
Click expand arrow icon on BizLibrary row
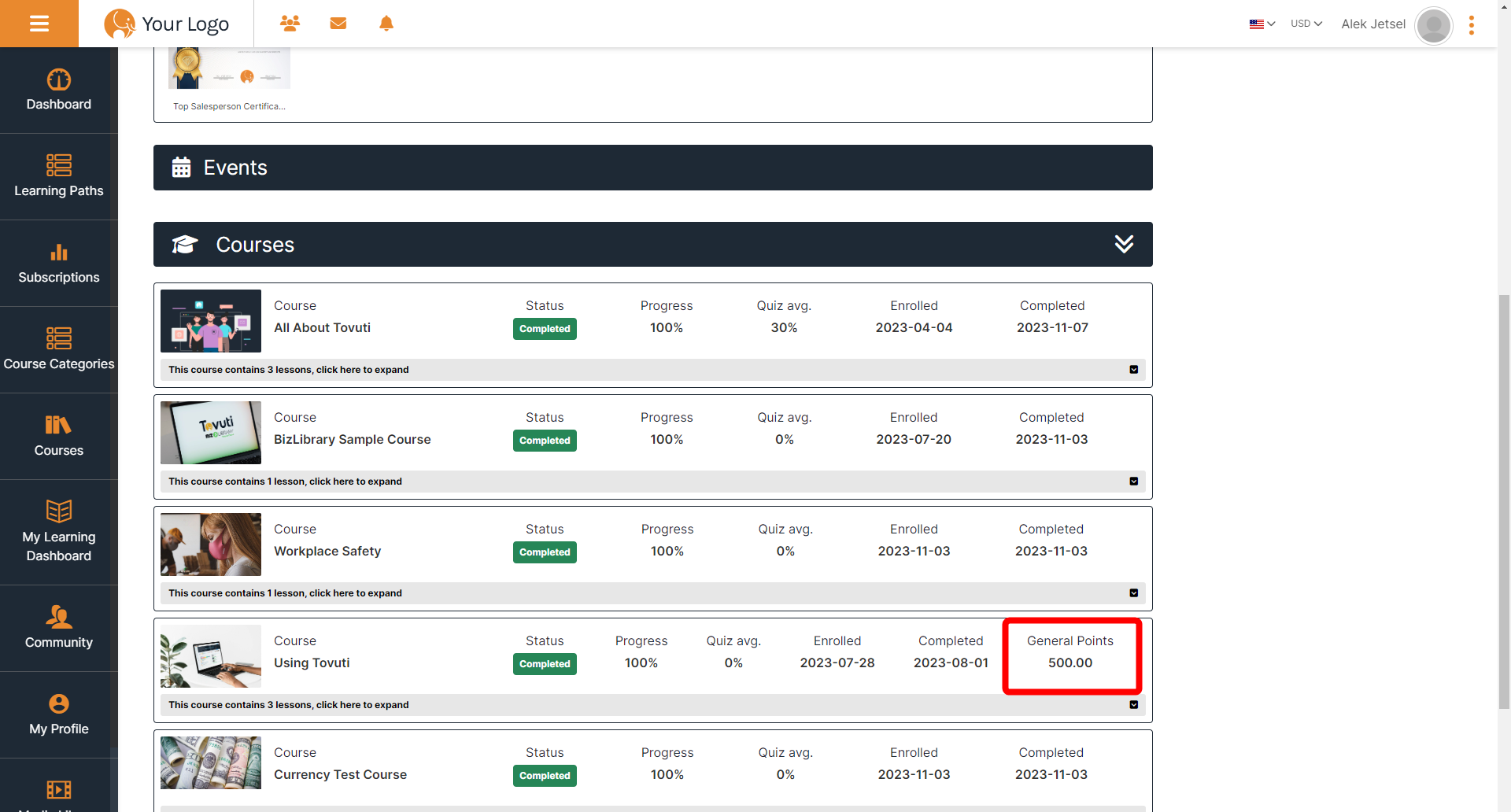[x=1134, y=482]
